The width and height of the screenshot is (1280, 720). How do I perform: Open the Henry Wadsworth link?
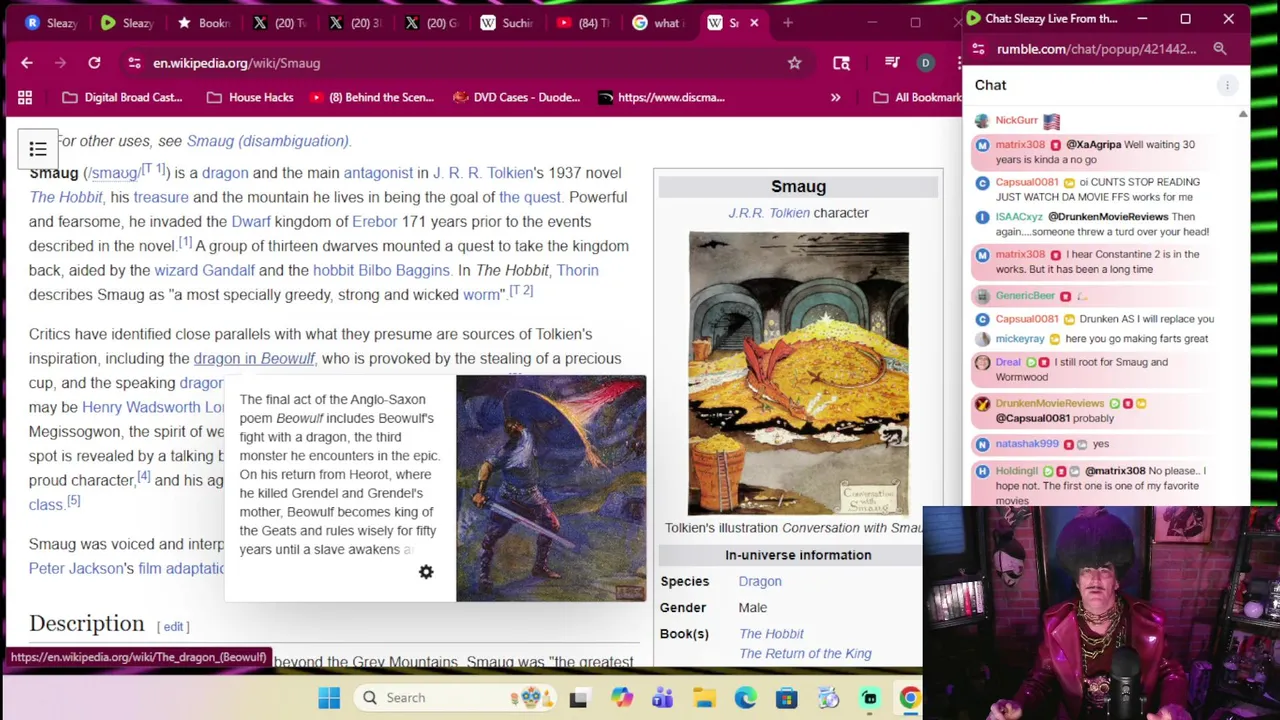pos(153,407)
